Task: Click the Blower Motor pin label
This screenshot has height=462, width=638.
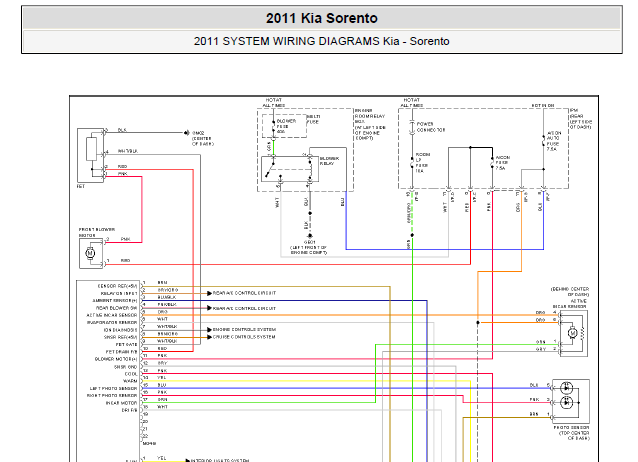Action: tap(115, 357)
